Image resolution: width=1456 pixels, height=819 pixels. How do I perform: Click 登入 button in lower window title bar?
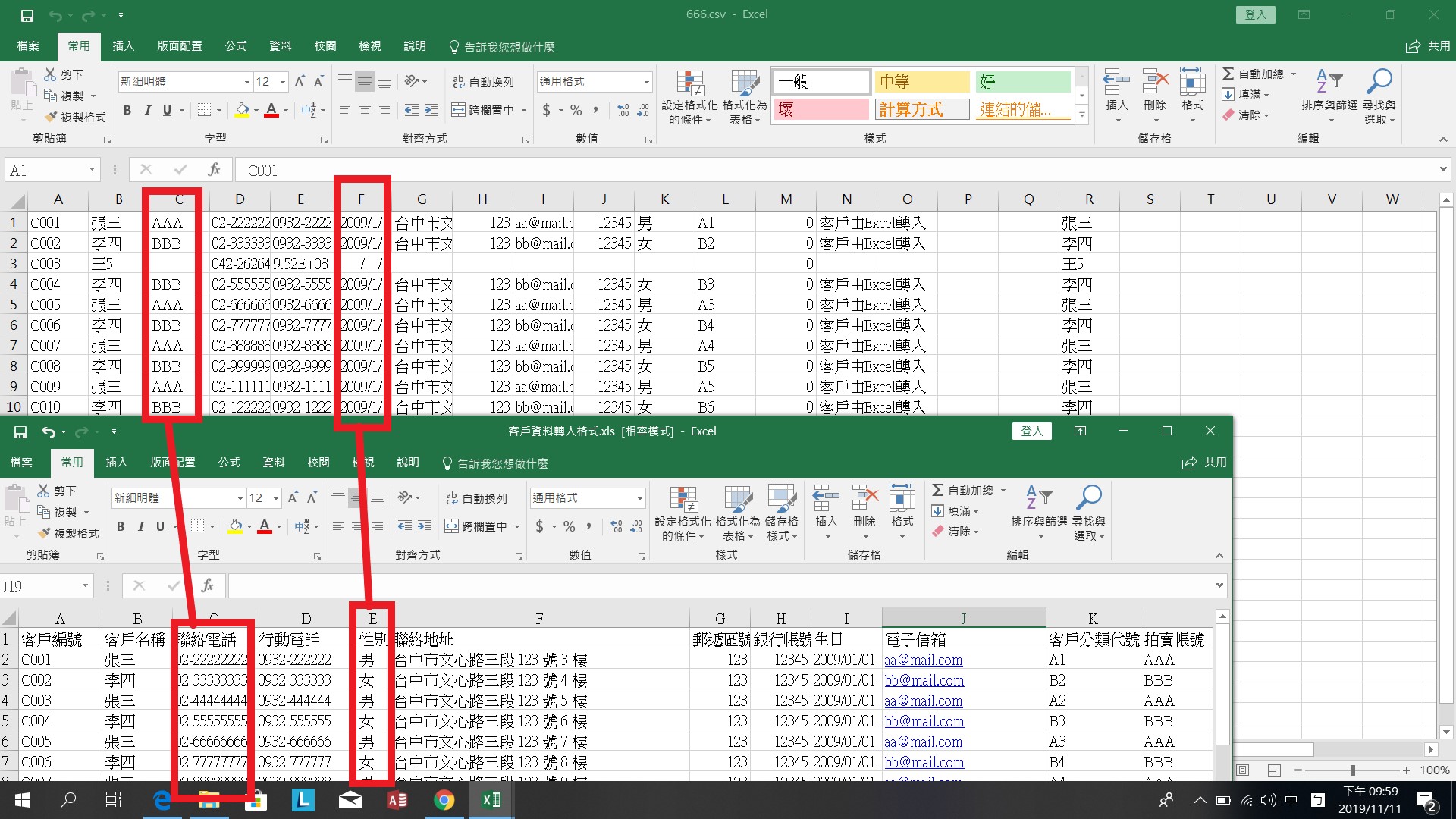1031,431
